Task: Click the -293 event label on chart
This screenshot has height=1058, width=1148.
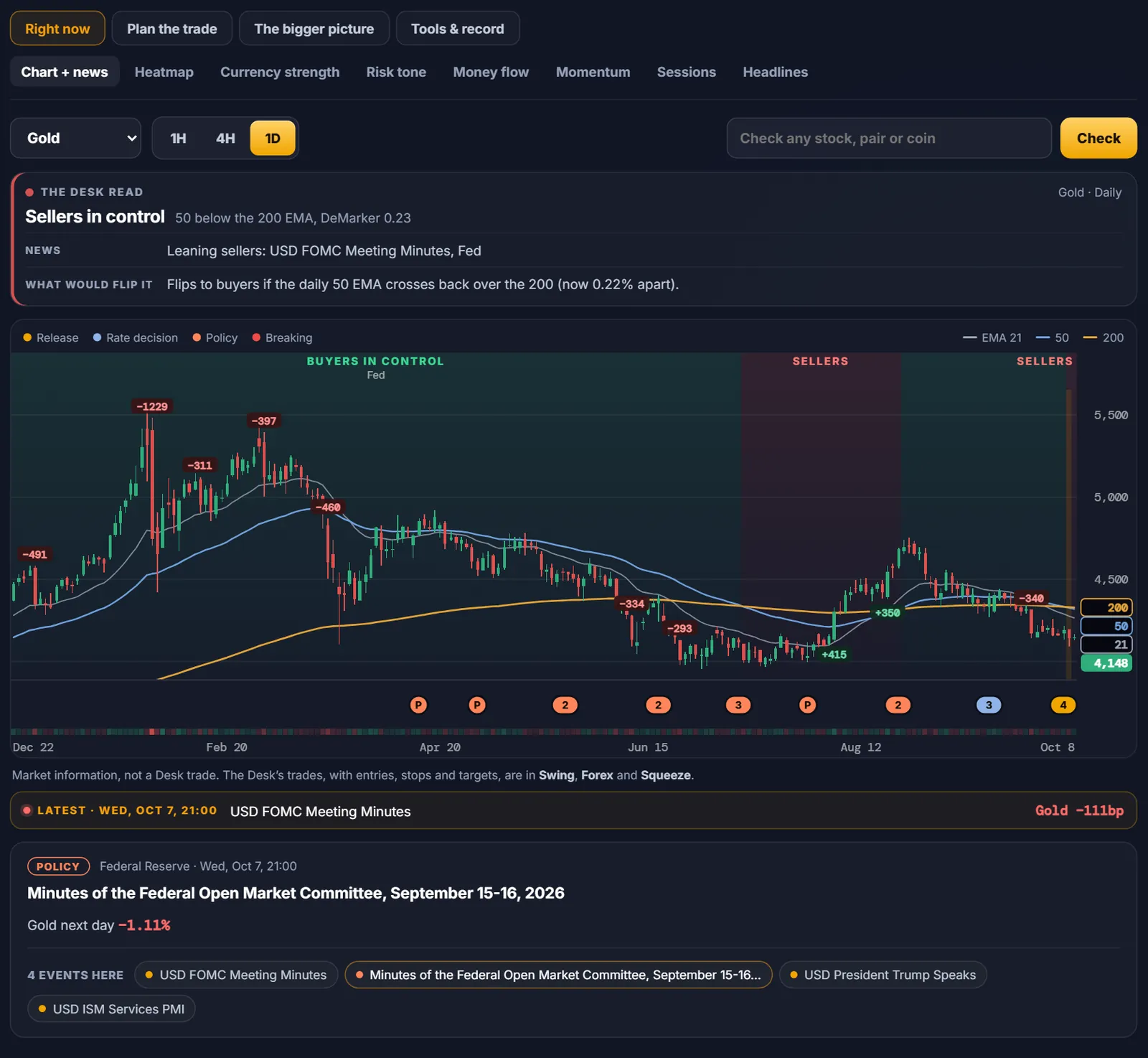Action: (679, 628)
